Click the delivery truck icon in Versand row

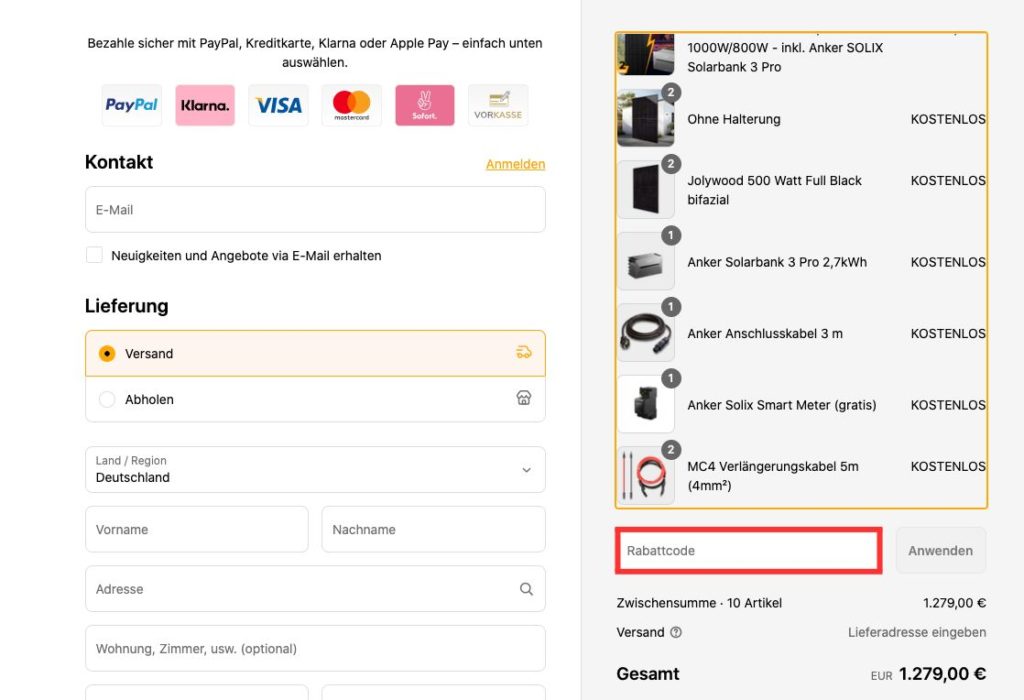524,353
